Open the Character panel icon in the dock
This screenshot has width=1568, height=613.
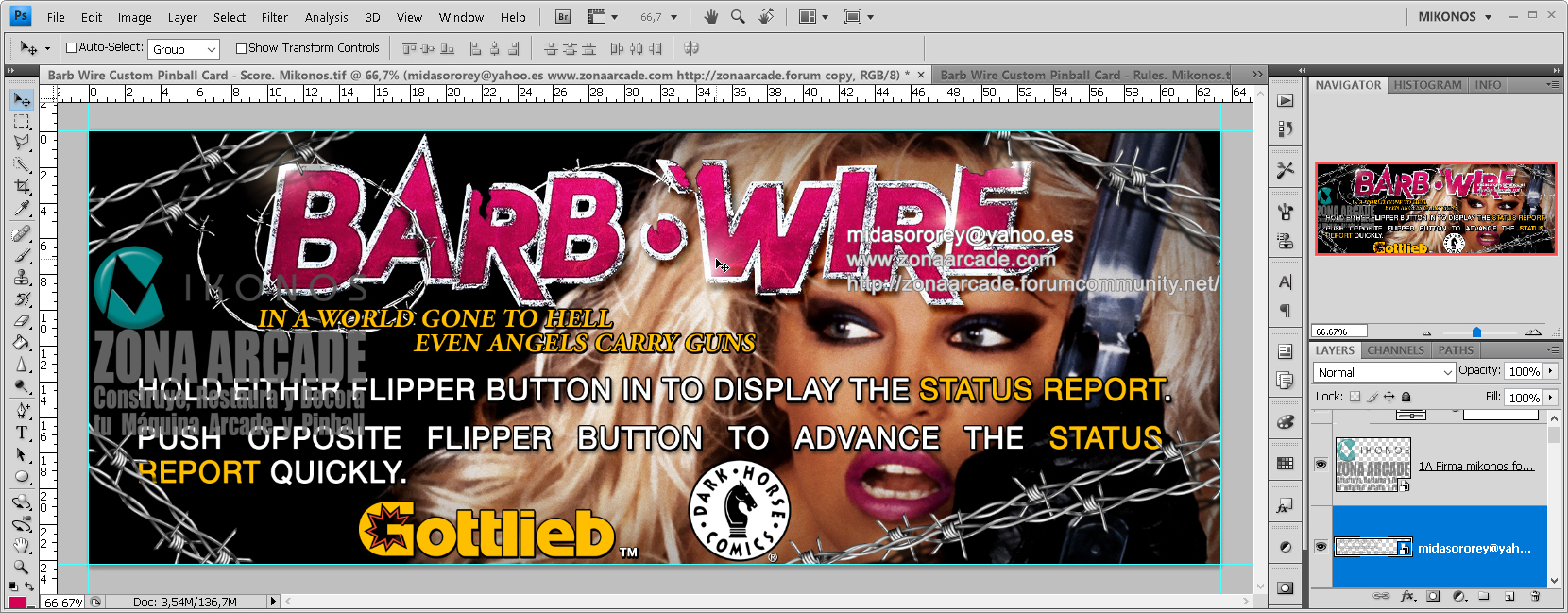click(x=1286, y=282)
